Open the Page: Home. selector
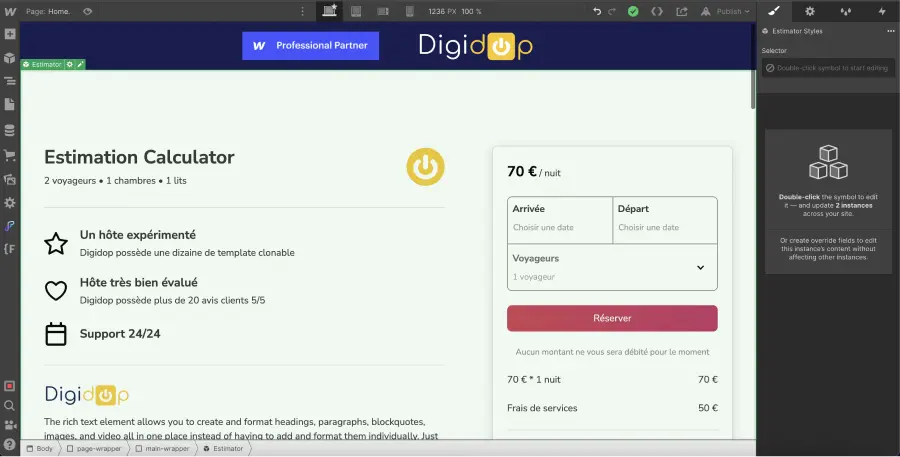The image size is (900, 457). [x=48, y=11]
